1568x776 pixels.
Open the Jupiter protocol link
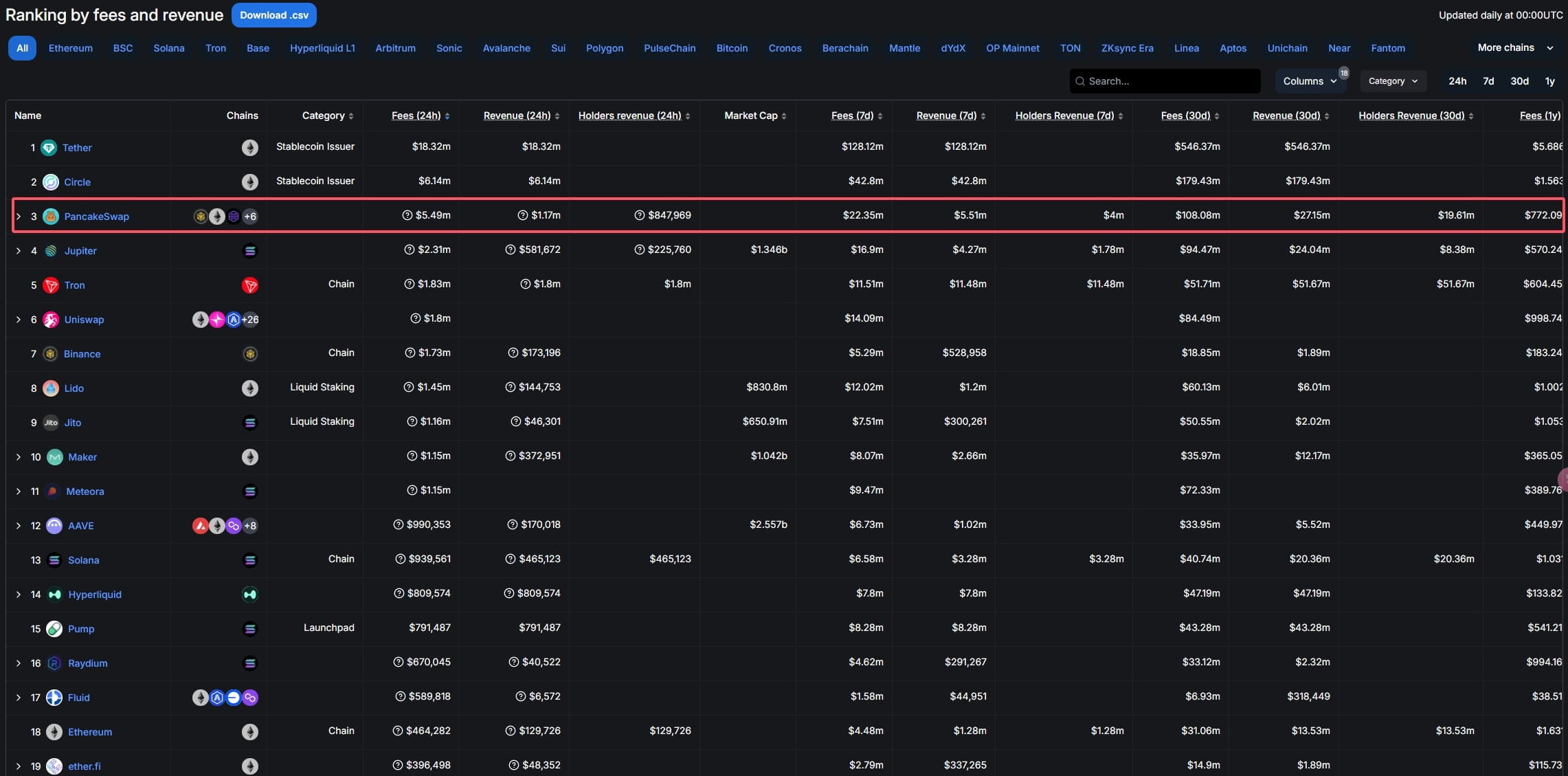[80, 251]
